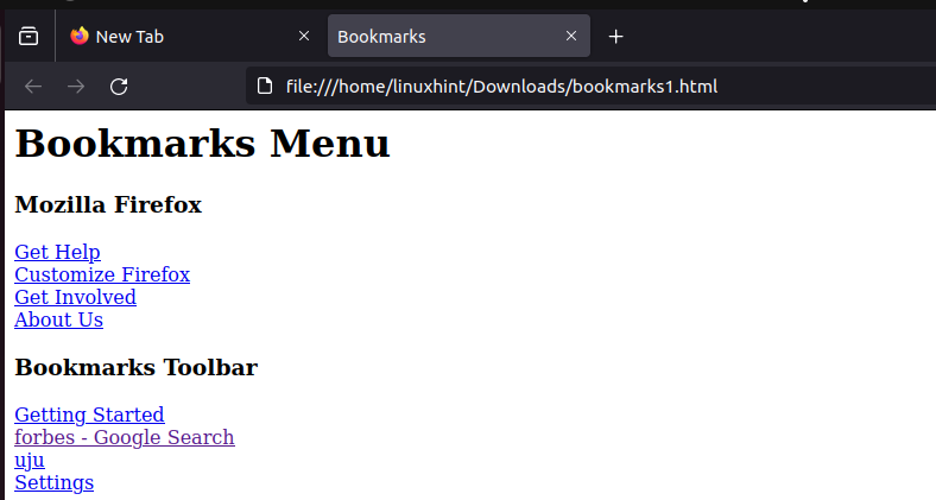Image resolution: width=936 pixels, height=500 pixels.
Task: Go forward one page
Action: click(76, 87)
